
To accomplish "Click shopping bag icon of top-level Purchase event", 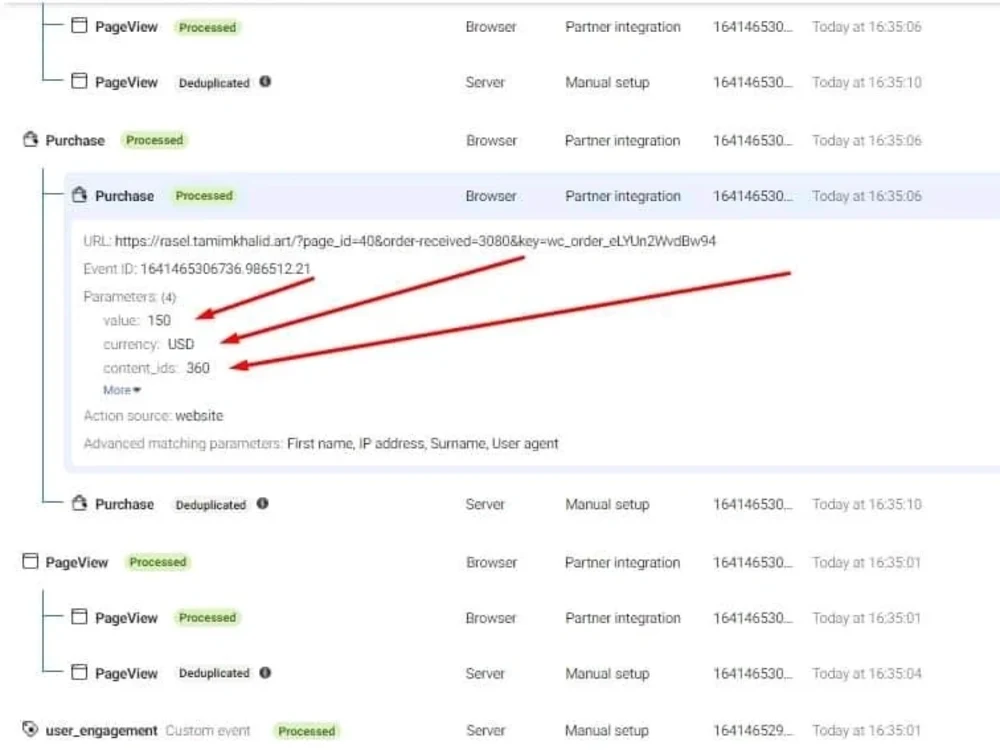I will [30, 140].
